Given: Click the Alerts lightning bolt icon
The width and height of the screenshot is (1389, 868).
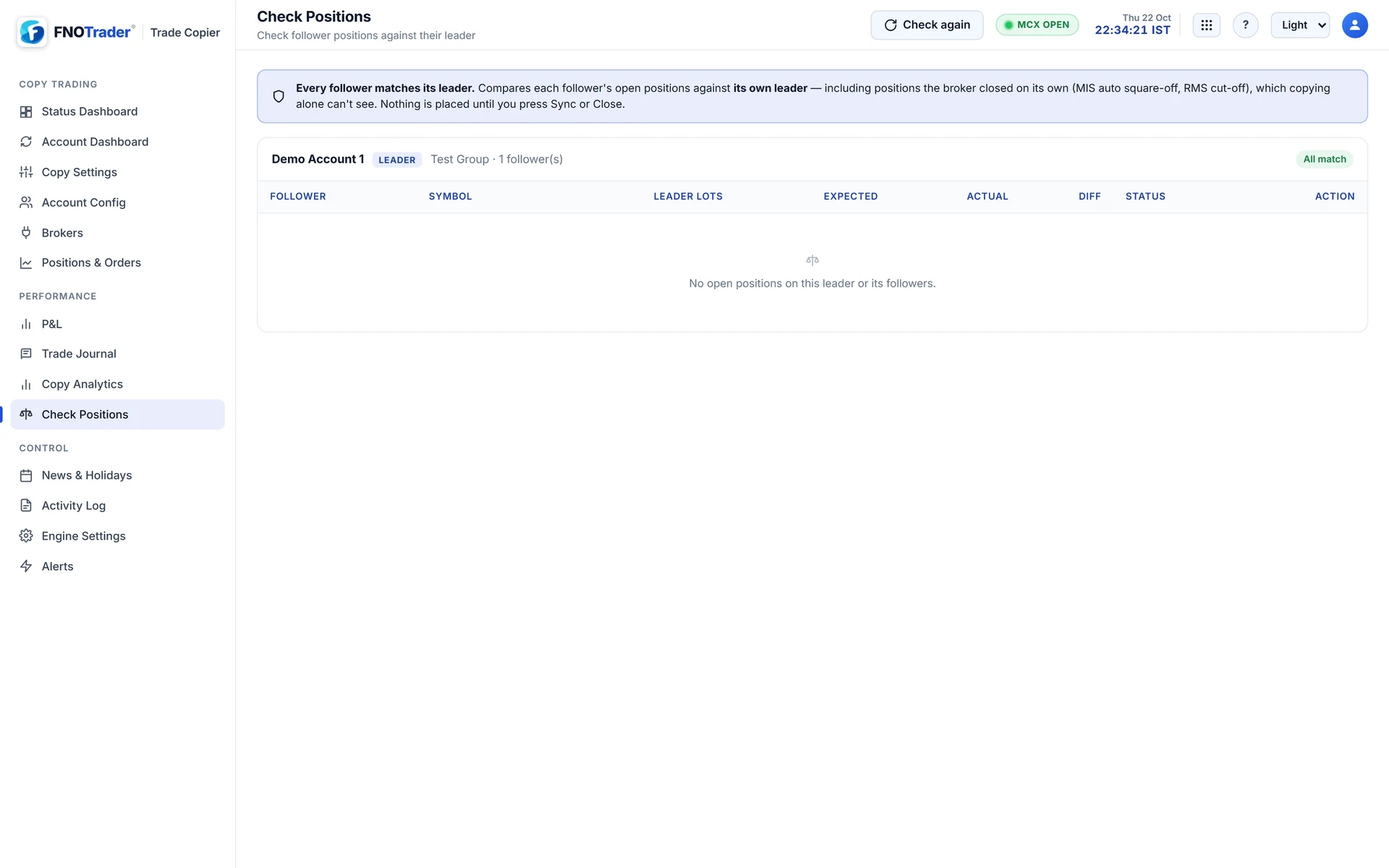Looking at the screenshot, I should tap(26, 566).
